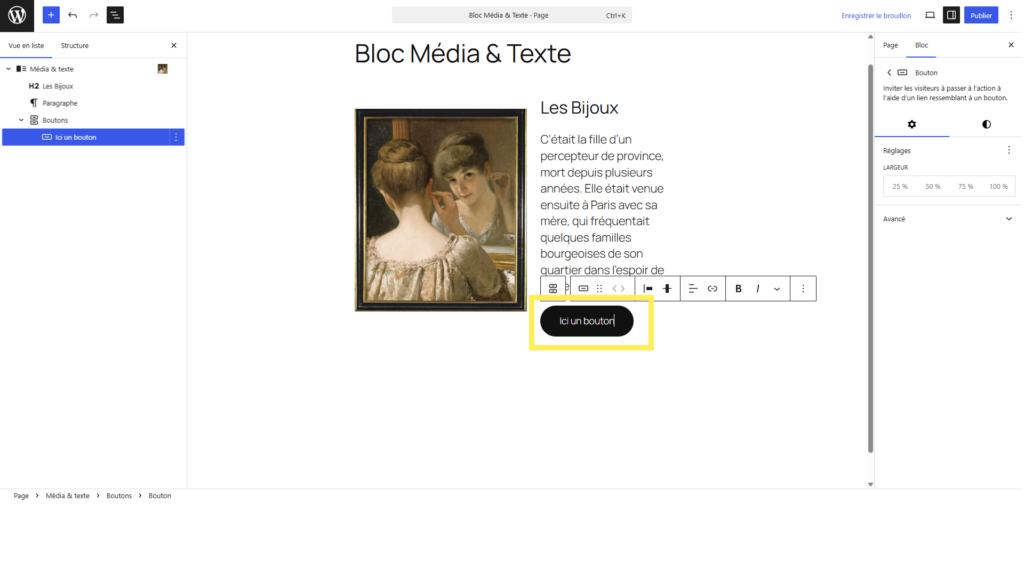Click Enregistrer le brouillon link

pyautogui.click(x=876, y=16)
